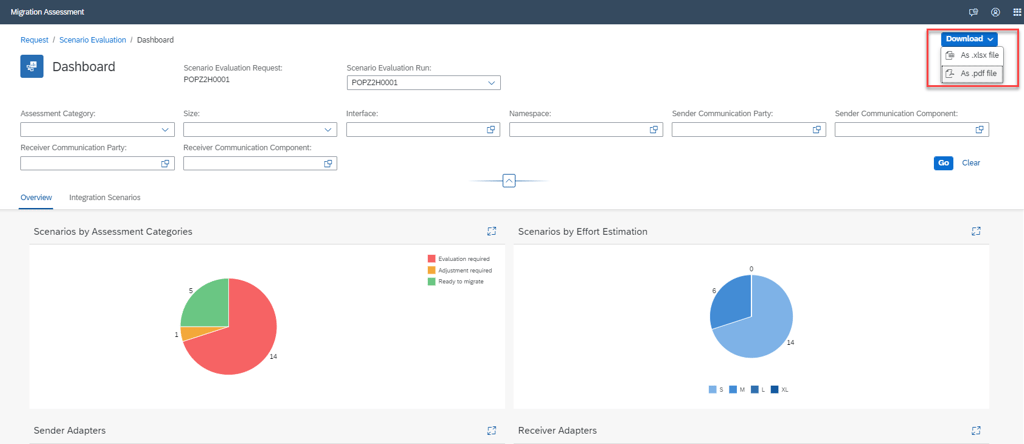Click the POPZ2H0001 request value text

207,79
